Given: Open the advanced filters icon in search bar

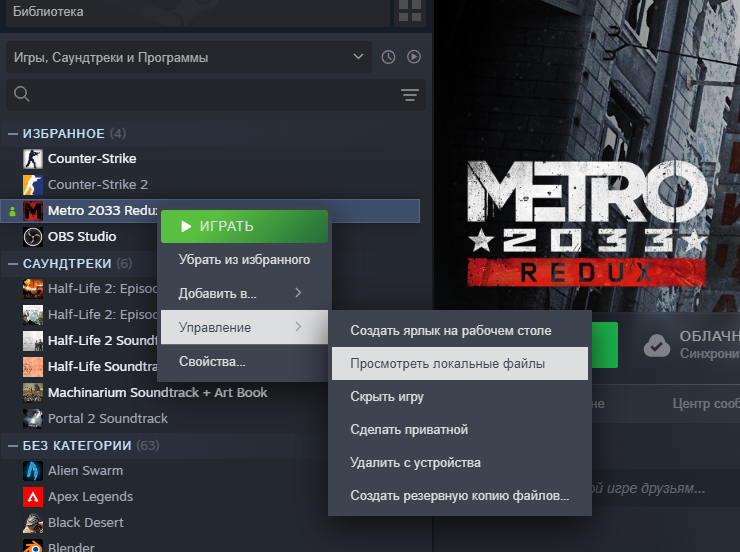Looking at the screenshot, I should (410, 95).
